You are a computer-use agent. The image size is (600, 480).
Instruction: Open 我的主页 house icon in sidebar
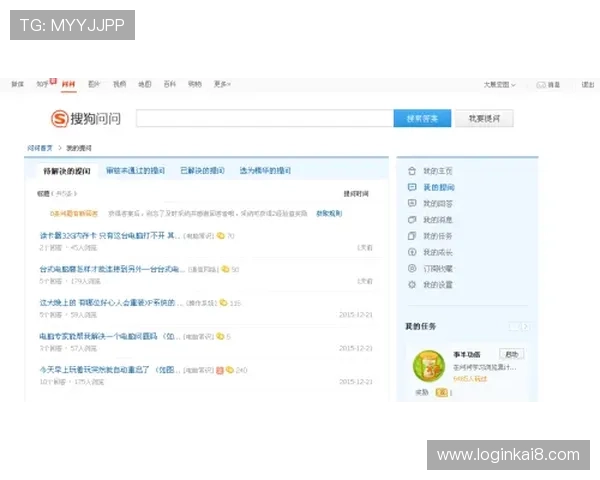coord(412,171)
